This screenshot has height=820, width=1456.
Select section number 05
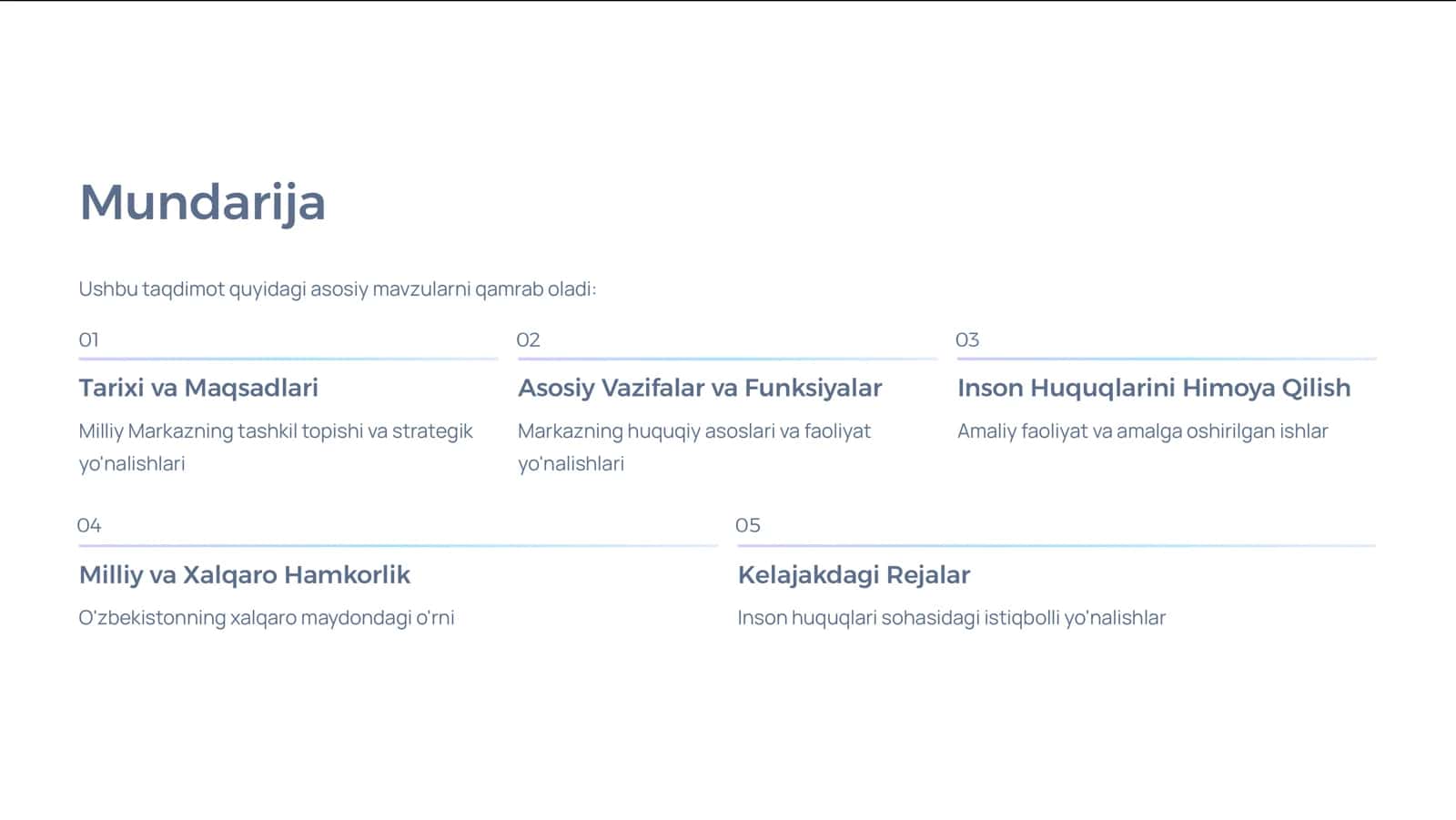click(x=748, y=525)
